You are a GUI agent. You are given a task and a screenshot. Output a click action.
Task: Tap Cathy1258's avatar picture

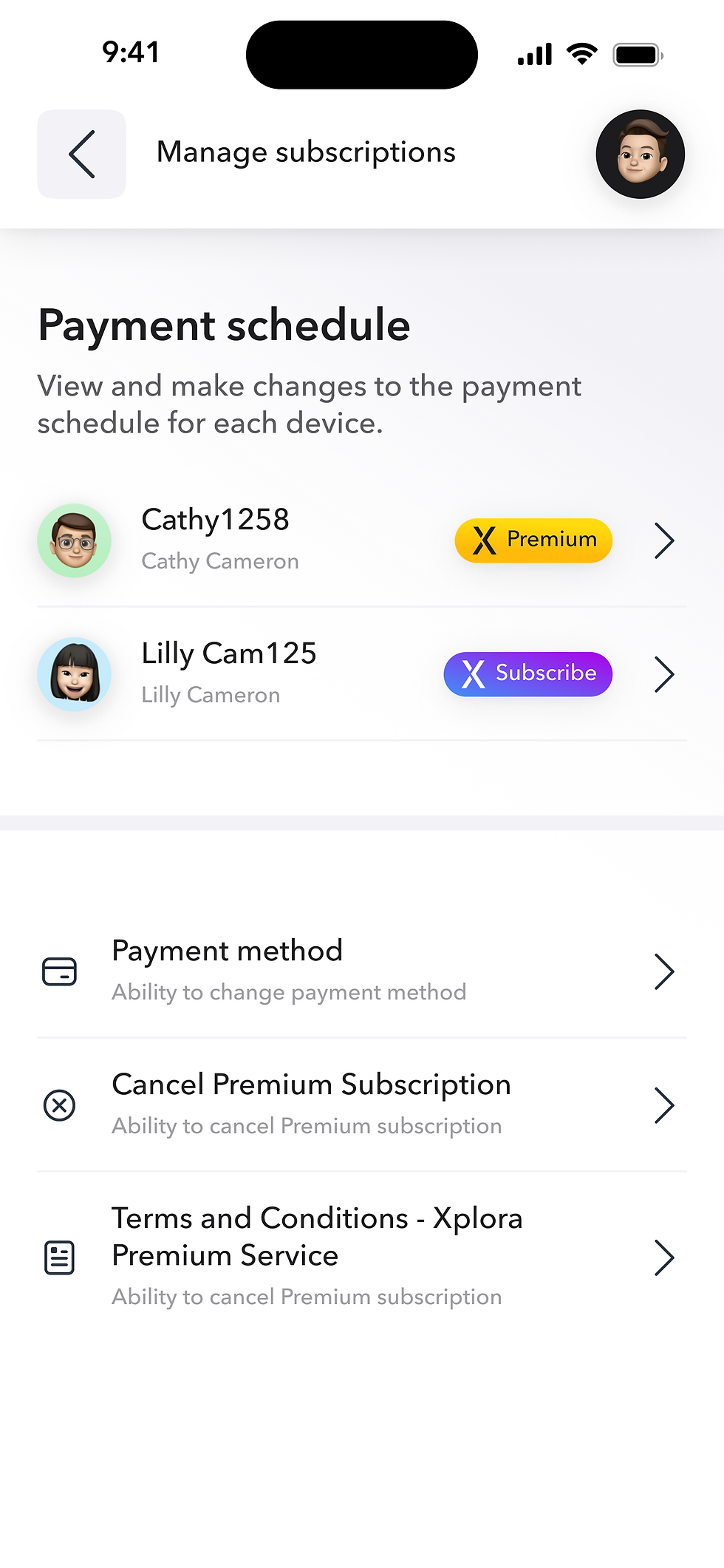(x=74, y=540)
